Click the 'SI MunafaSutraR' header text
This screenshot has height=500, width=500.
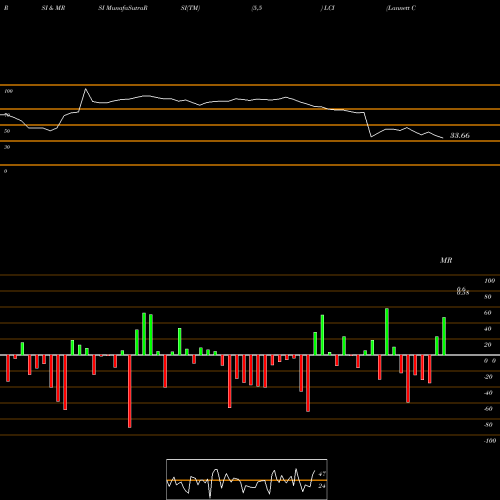[x=123, y=8]
